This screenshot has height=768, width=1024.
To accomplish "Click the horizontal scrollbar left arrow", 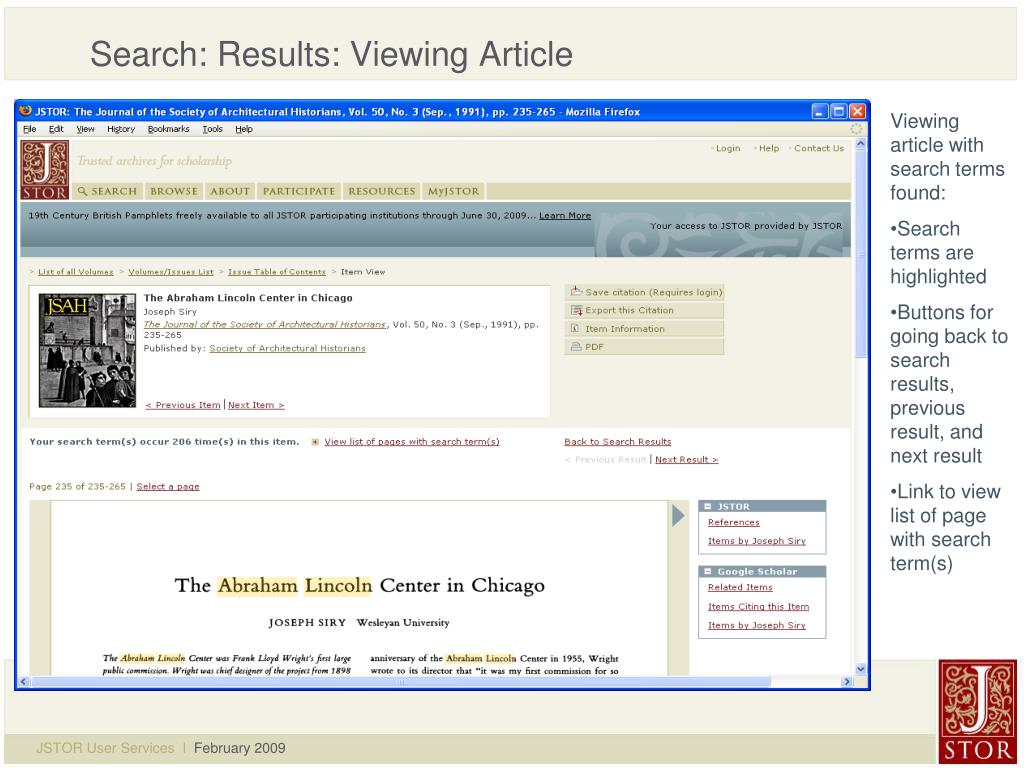I will coord(24,682).
